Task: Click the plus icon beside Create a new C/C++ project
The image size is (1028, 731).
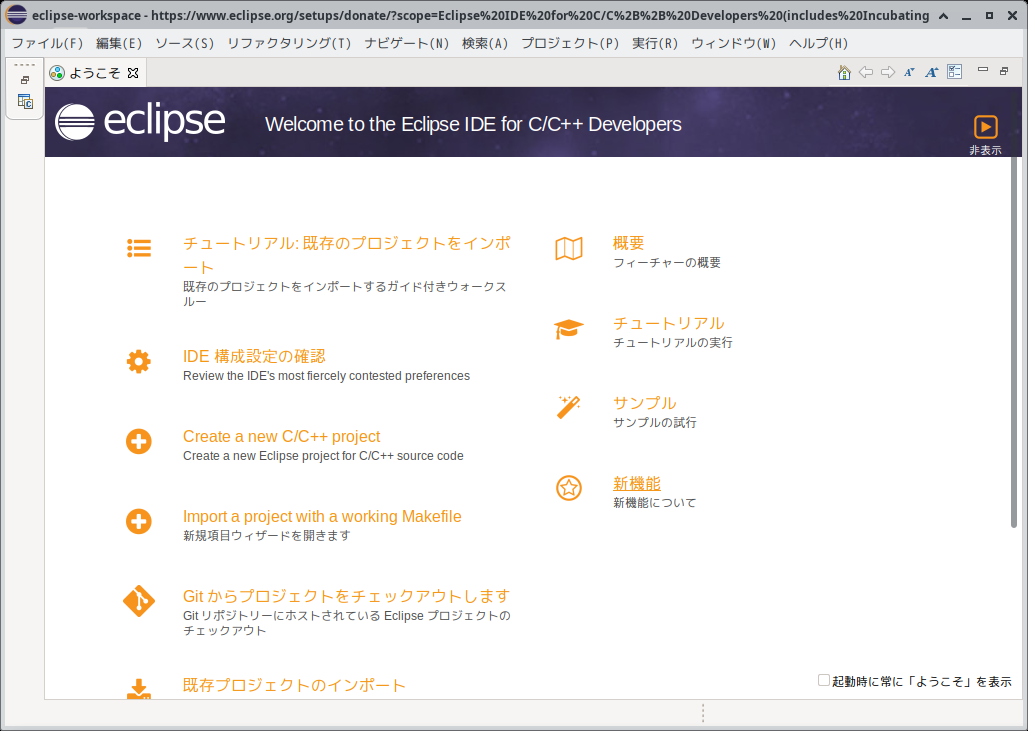Action: click(x=138, y=441)
